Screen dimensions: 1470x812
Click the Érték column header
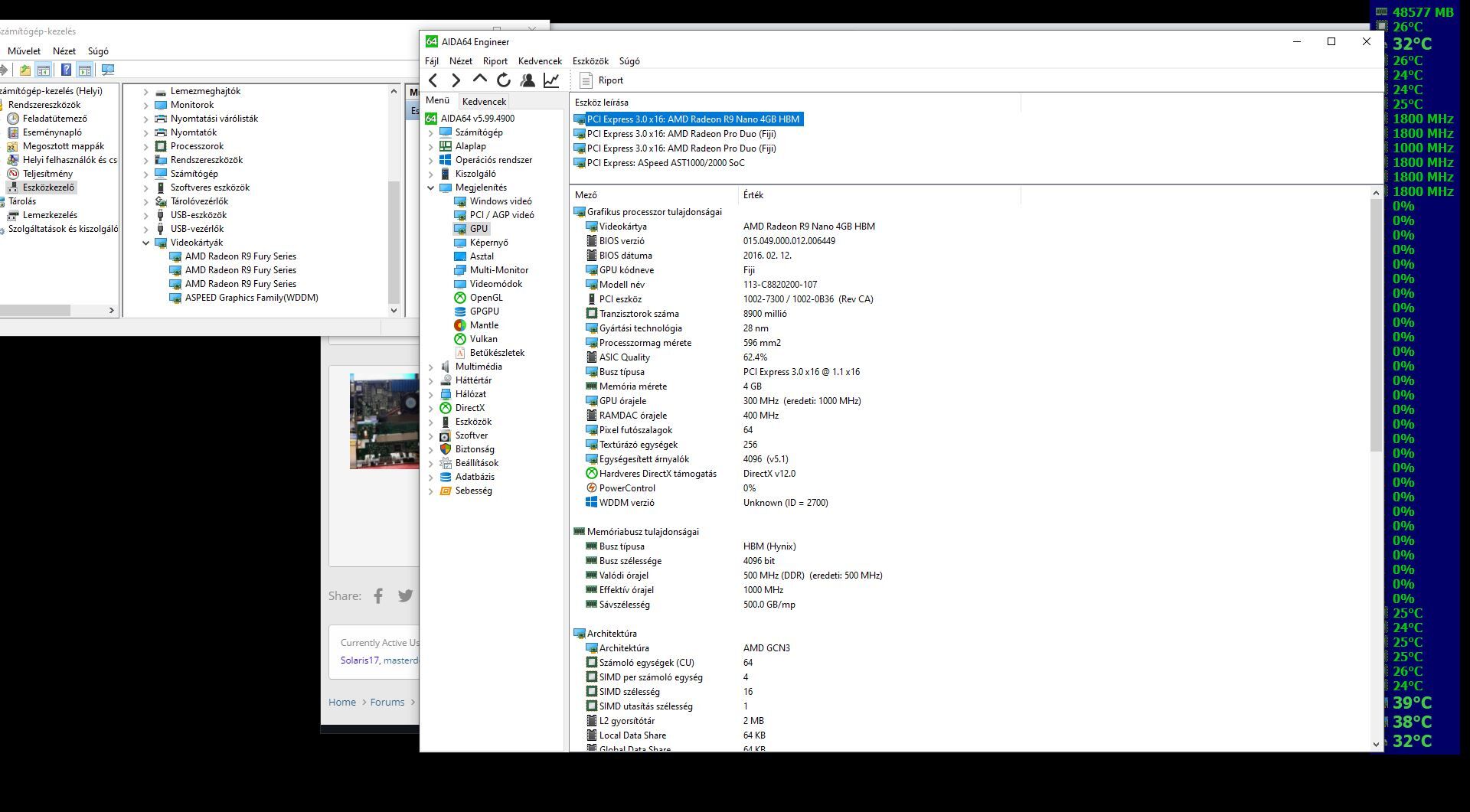880,195
